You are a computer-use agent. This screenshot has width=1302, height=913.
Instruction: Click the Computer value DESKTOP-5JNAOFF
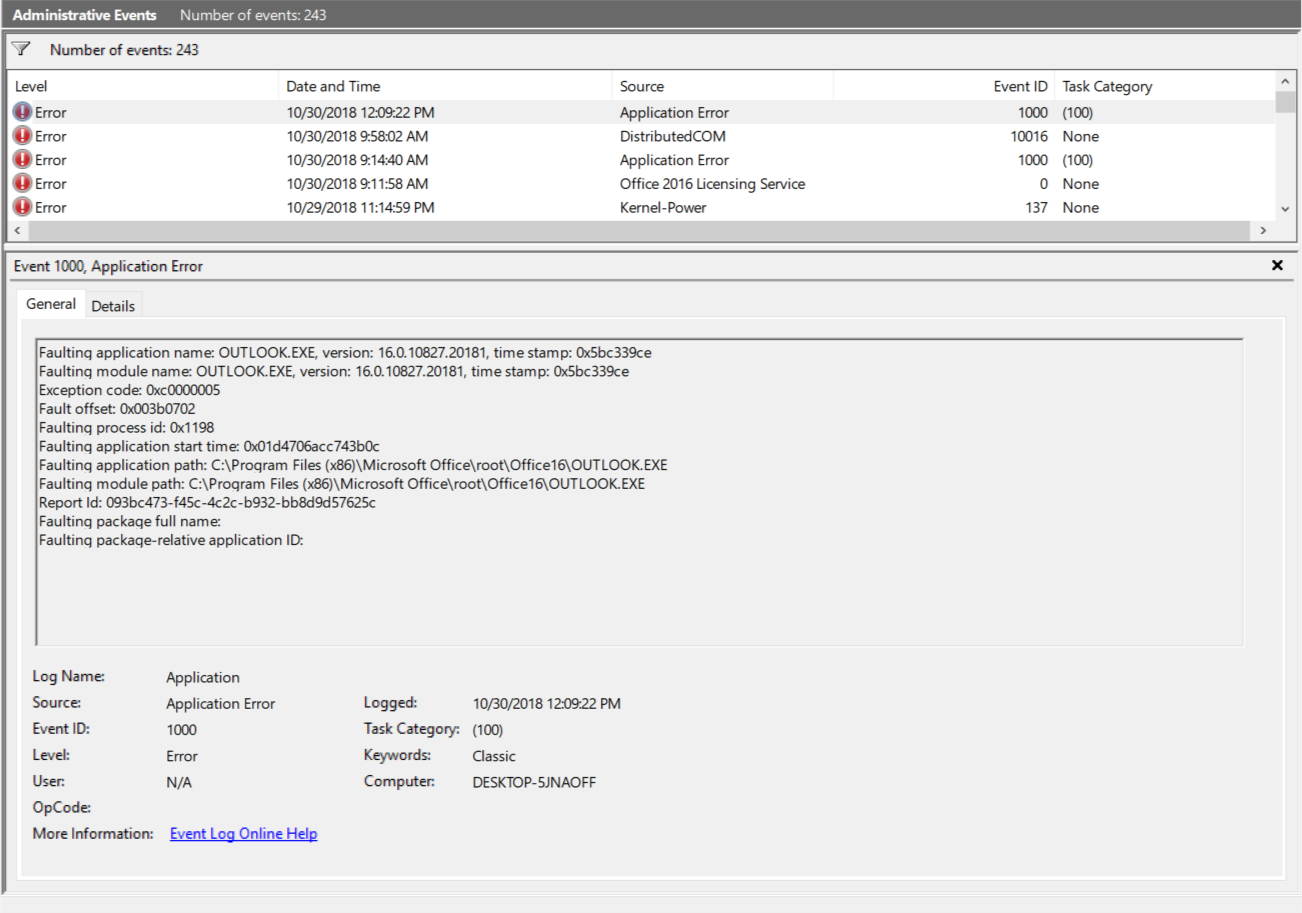click(534, 783)
